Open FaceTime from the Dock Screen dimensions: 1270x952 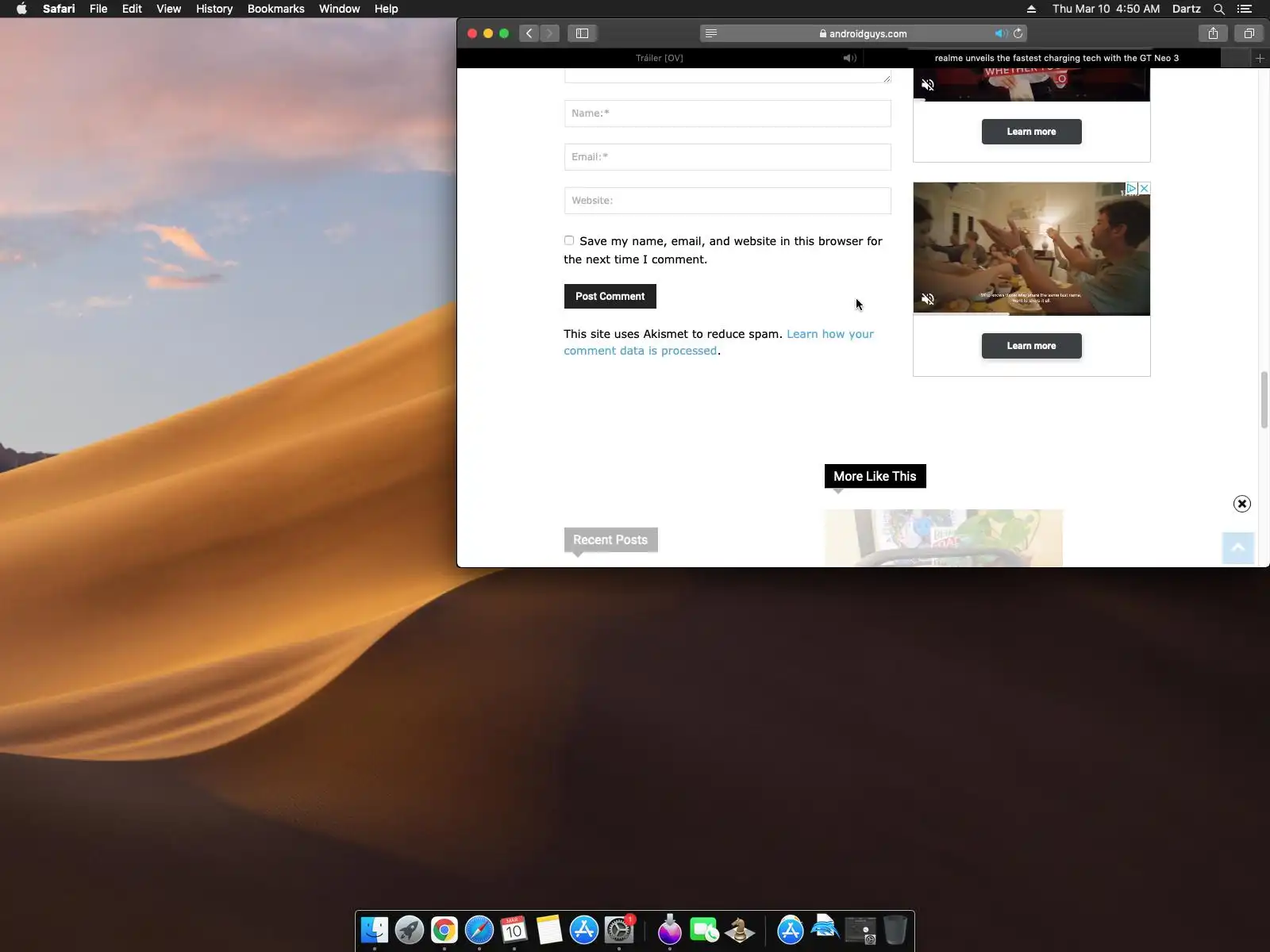click(x=705, y=930)
